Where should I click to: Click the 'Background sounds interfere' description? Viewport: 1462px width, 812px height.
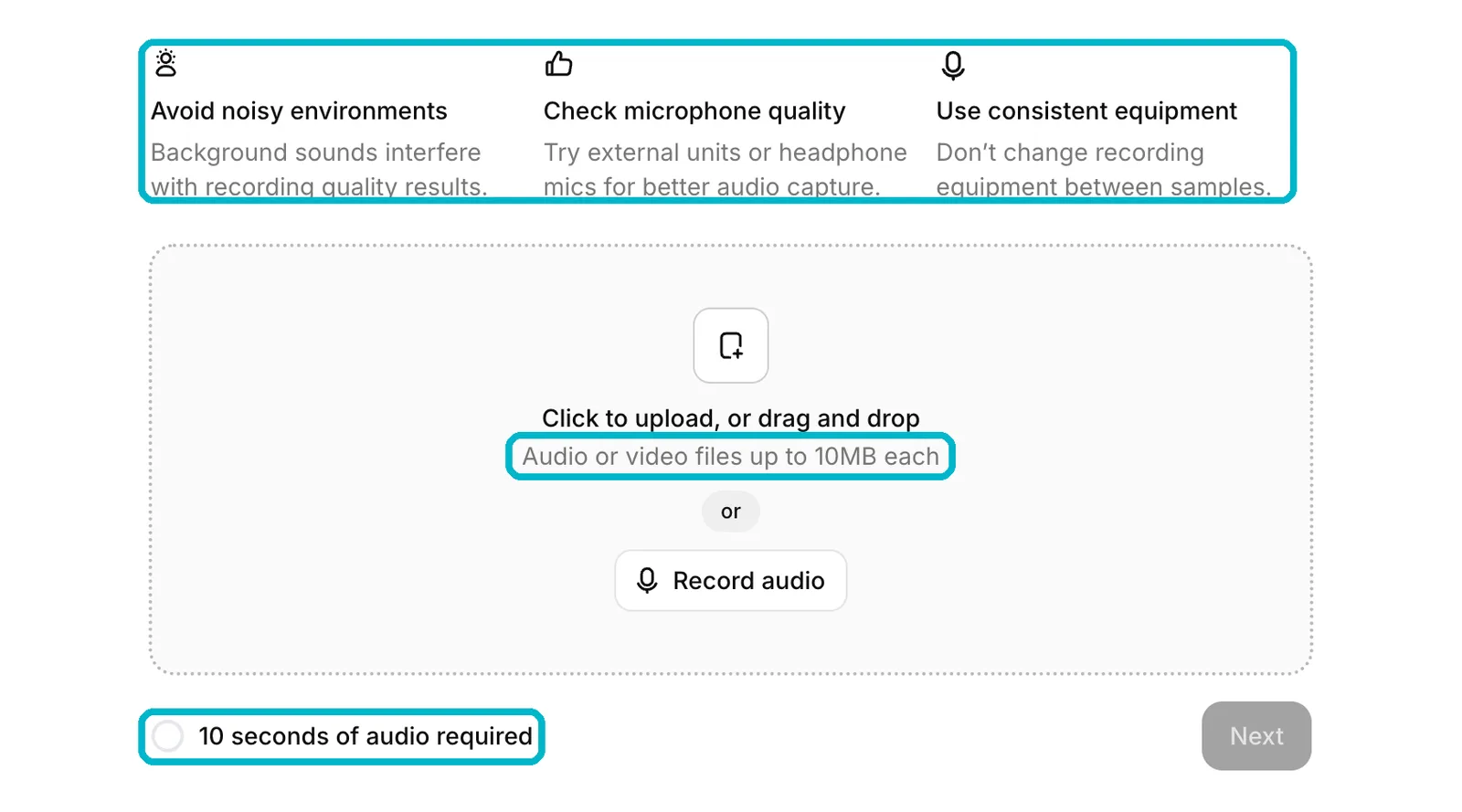(x=319, y=169)
